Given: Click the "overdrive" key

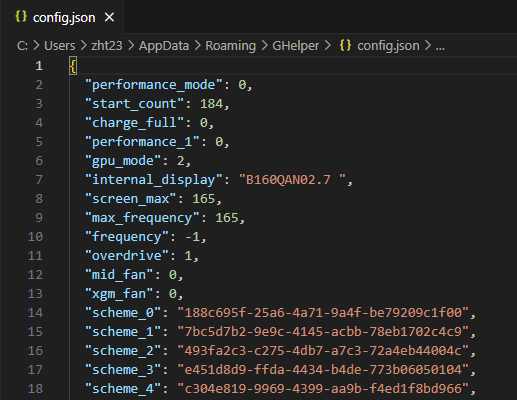Looking at the screenshot, I should [x=127, y=256].
